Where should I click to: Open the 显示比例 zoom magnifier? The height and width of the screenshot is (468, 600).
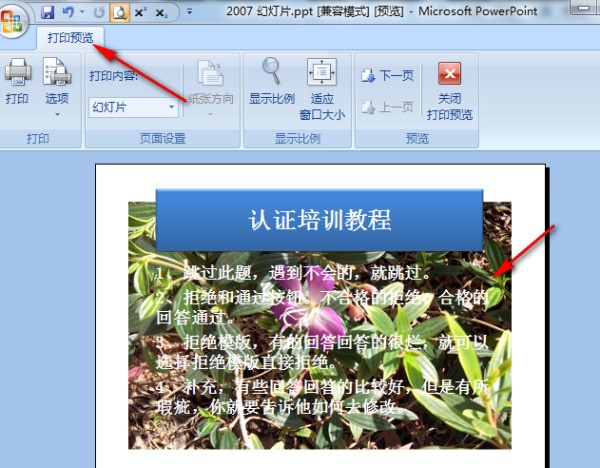(272, 81)
